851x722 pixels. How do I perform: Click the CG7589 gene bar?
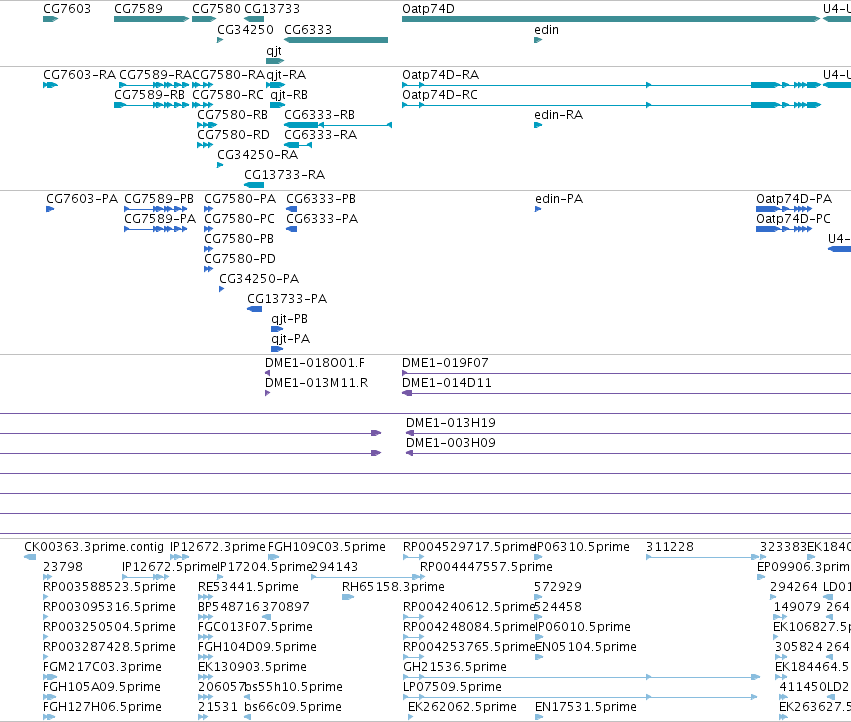[x=151, y=19]
